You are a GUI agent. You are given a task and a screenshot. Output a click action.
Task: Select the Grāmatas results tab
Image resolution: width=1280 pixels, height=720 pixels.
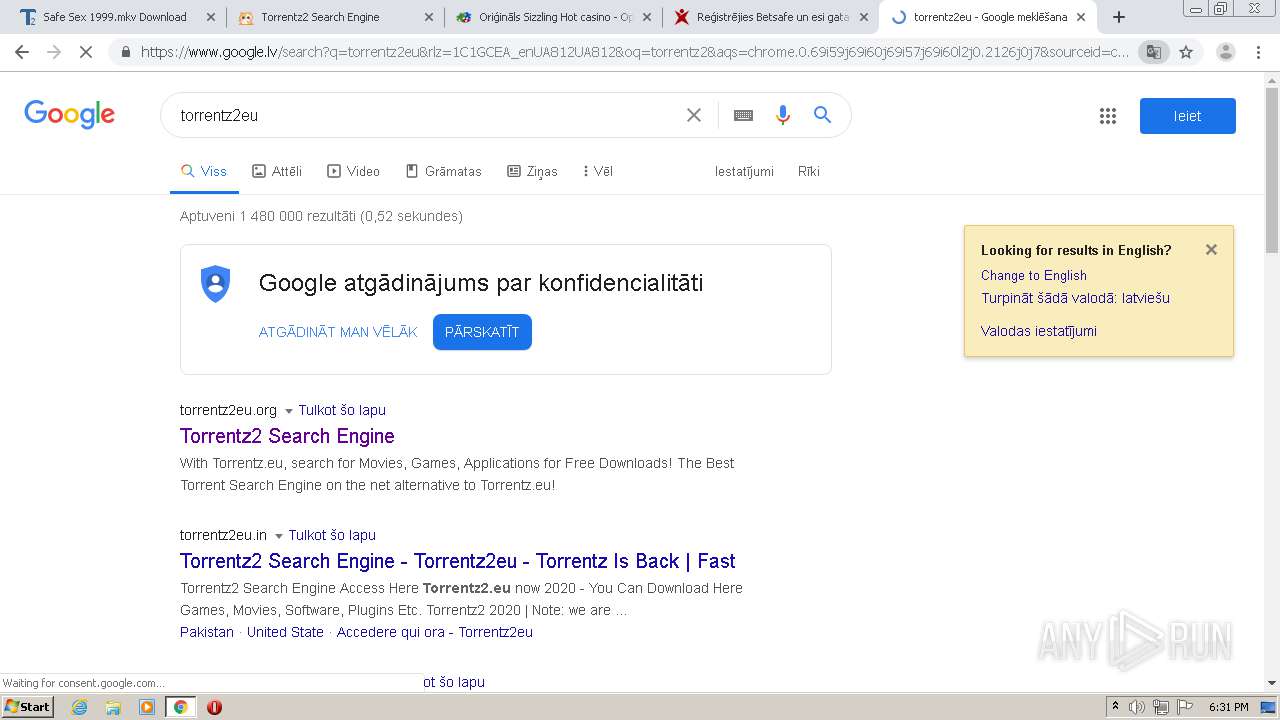[443, 171]
